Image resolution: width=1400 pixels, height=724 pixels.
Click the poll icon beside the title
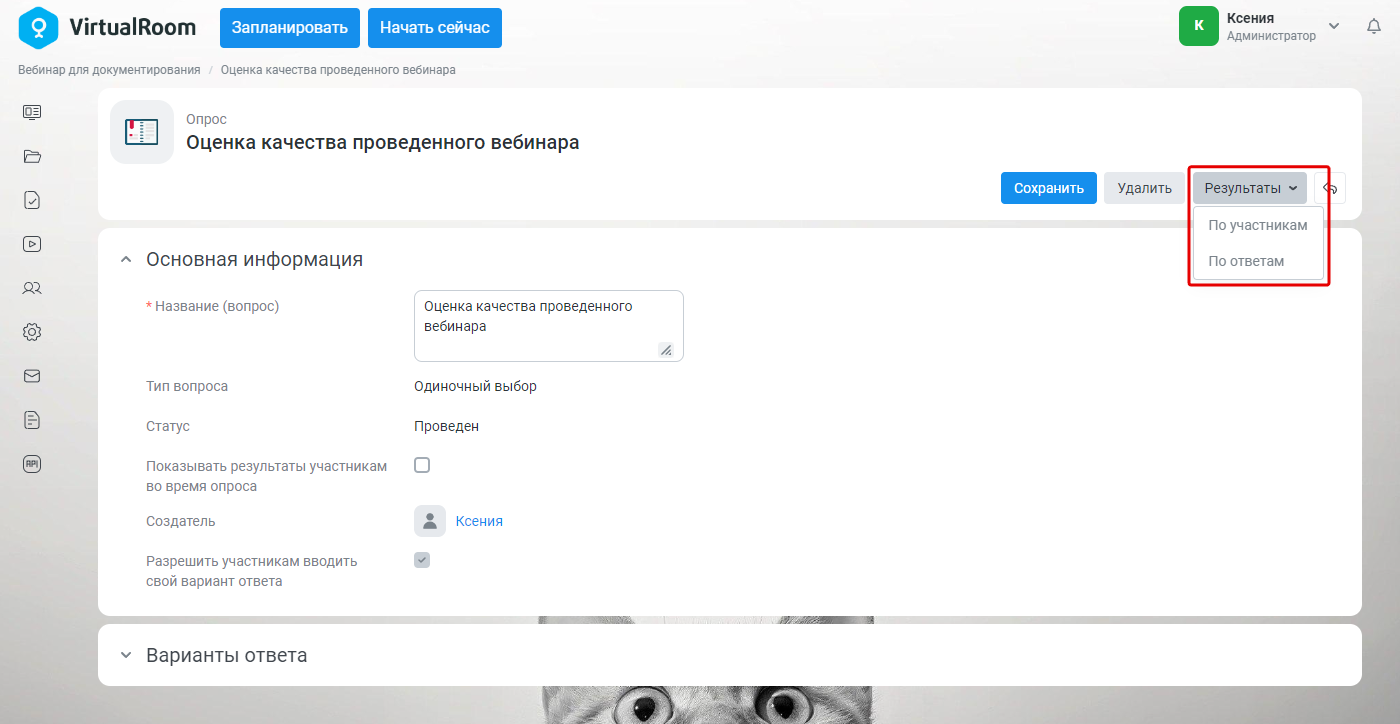coord(142,131)
